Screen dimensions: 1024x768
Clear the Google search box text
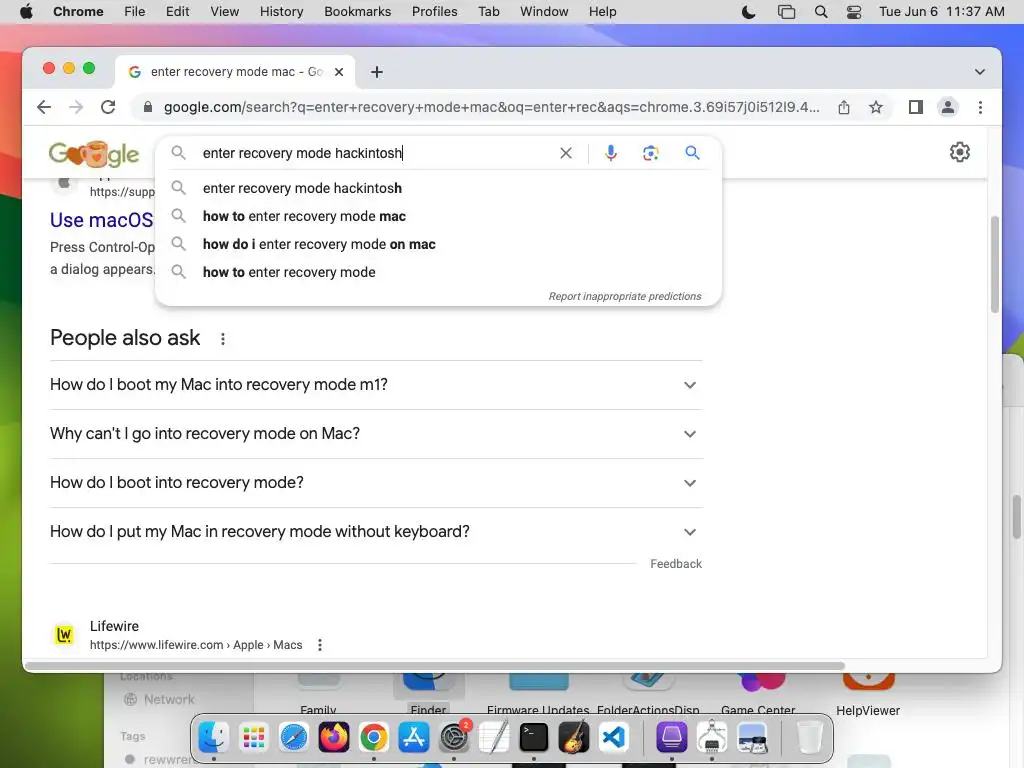tap(566, 153)
